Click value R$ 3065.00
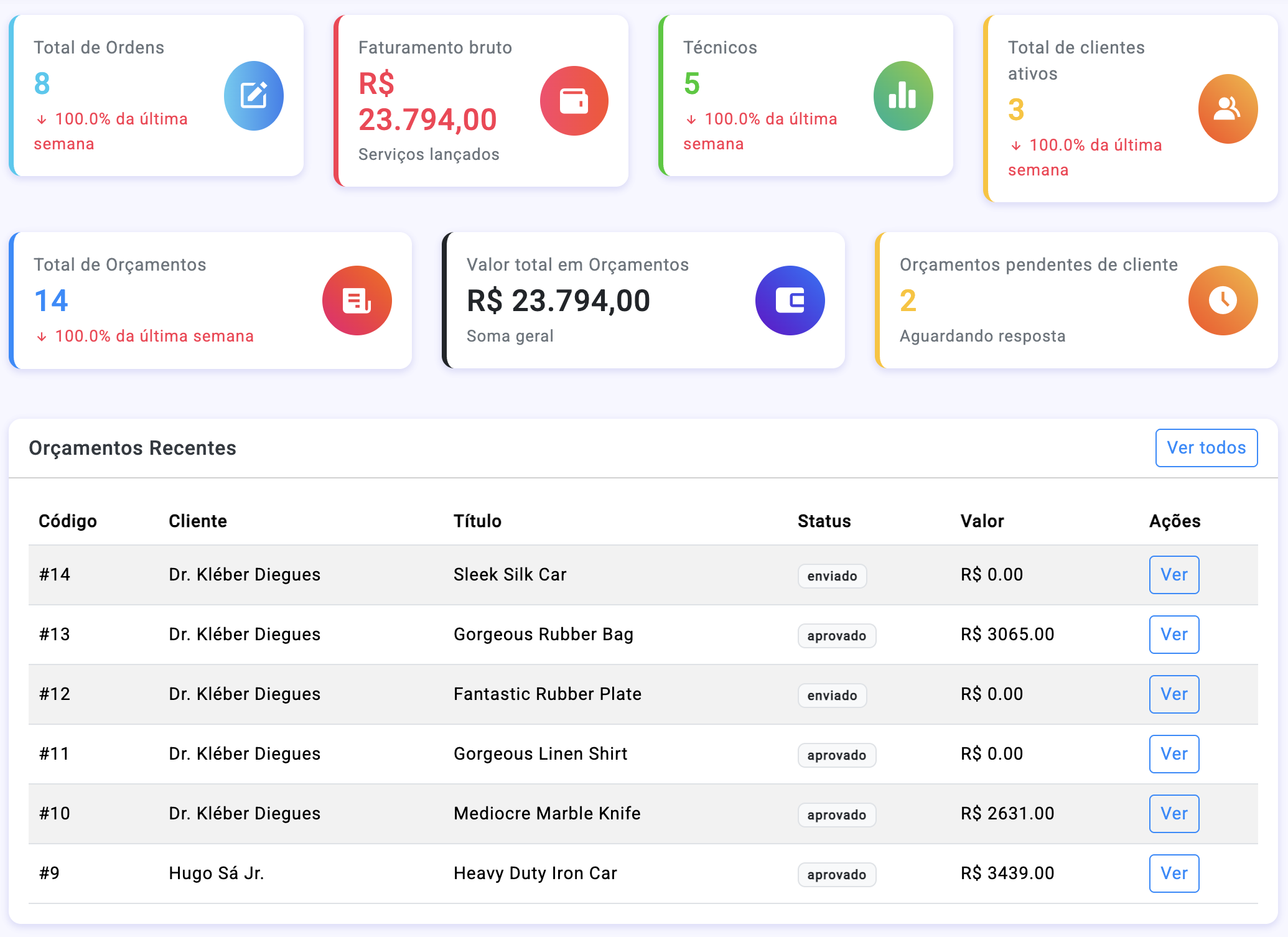Viewport: 1288px width, 937px height. tap(1007, 634)
